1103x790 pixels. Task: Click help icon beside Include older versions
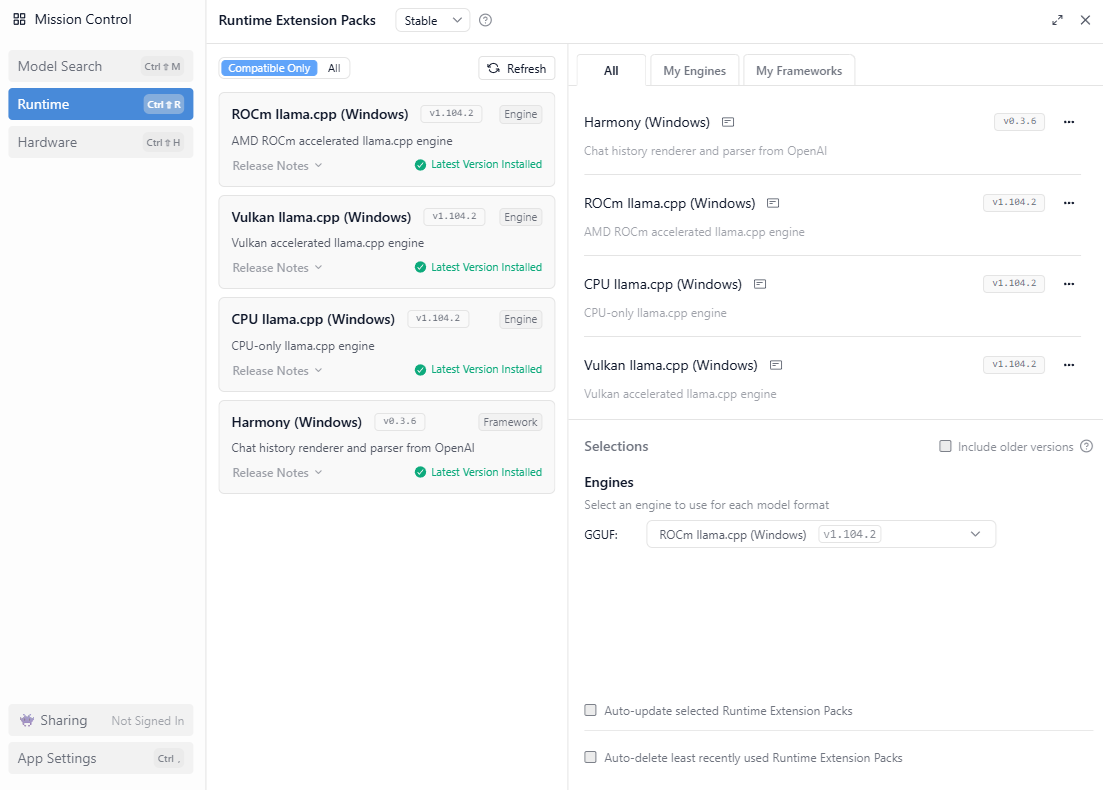click(1086, 447)
